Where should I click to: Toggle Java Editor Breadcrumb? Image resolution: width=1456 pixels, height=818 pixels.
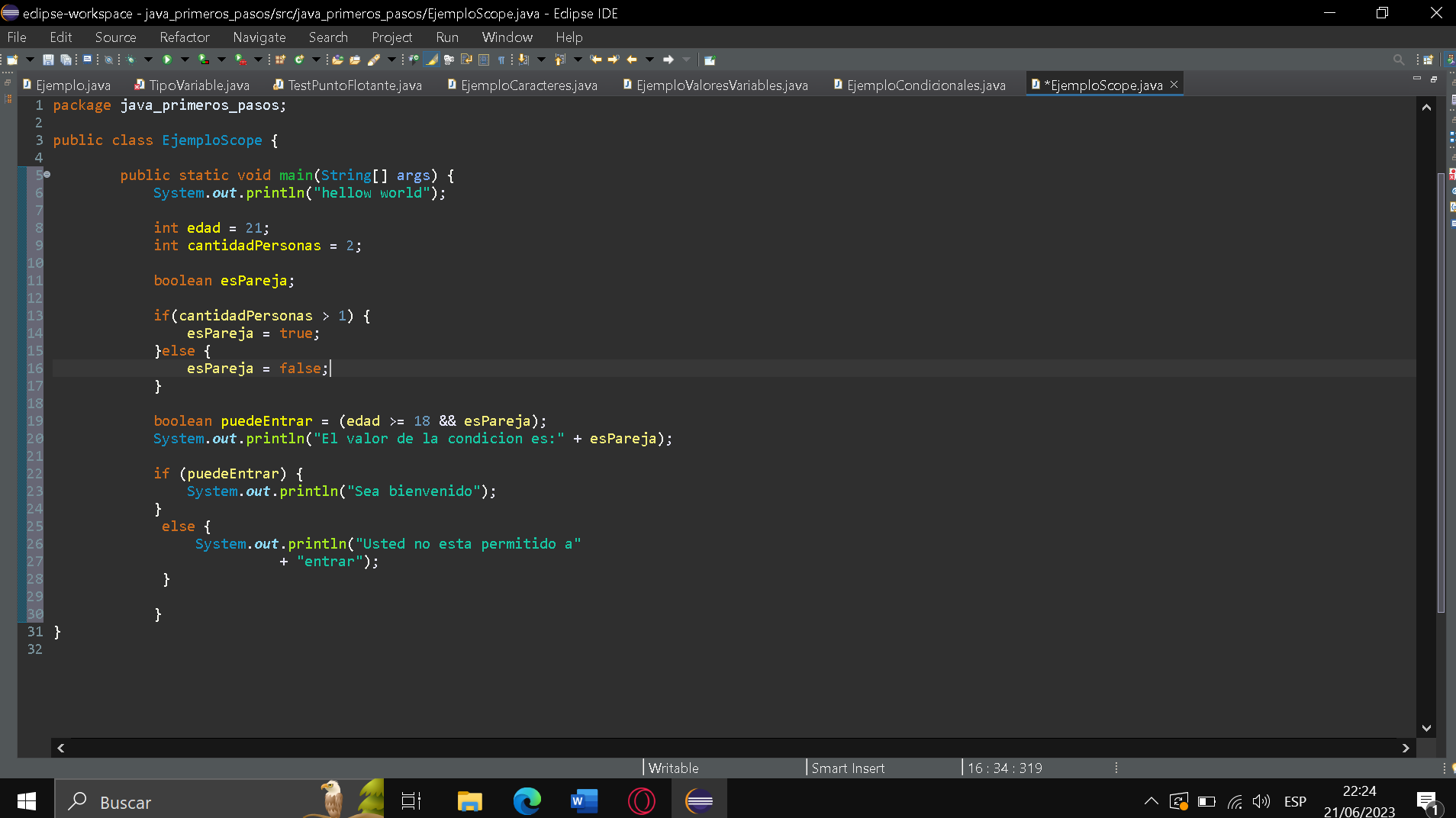pyautogui.click(x=413, y=60)
